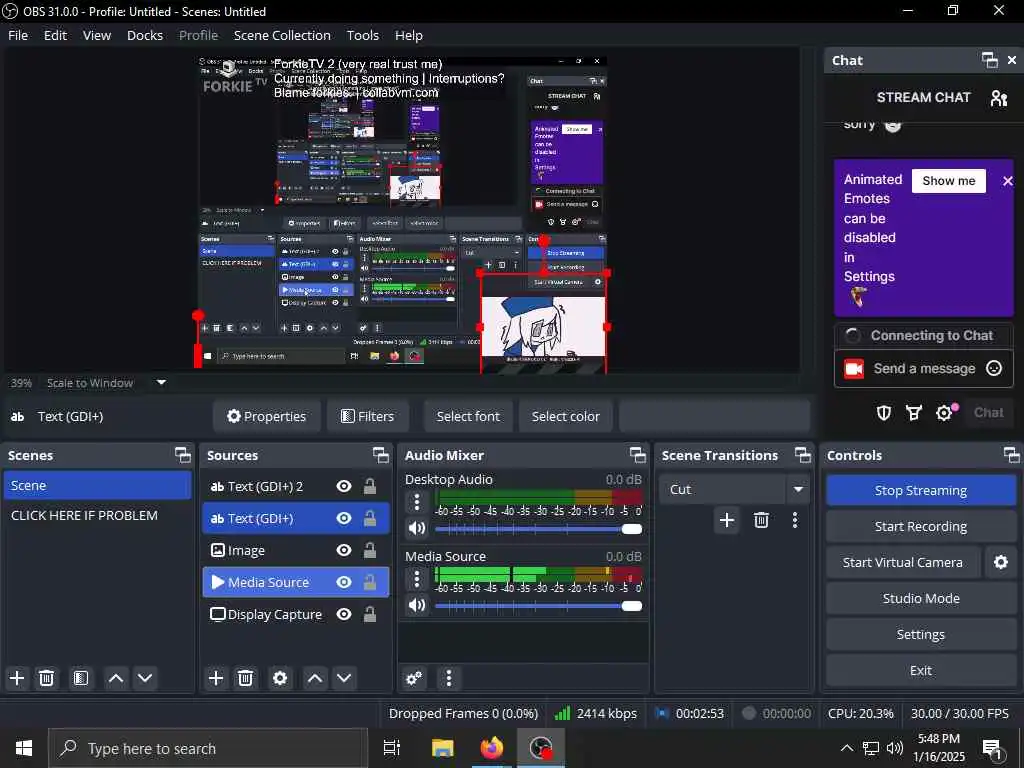Hide the Display Capture source
This screenshot has width=1024, height=768.
tap(344, 614)
